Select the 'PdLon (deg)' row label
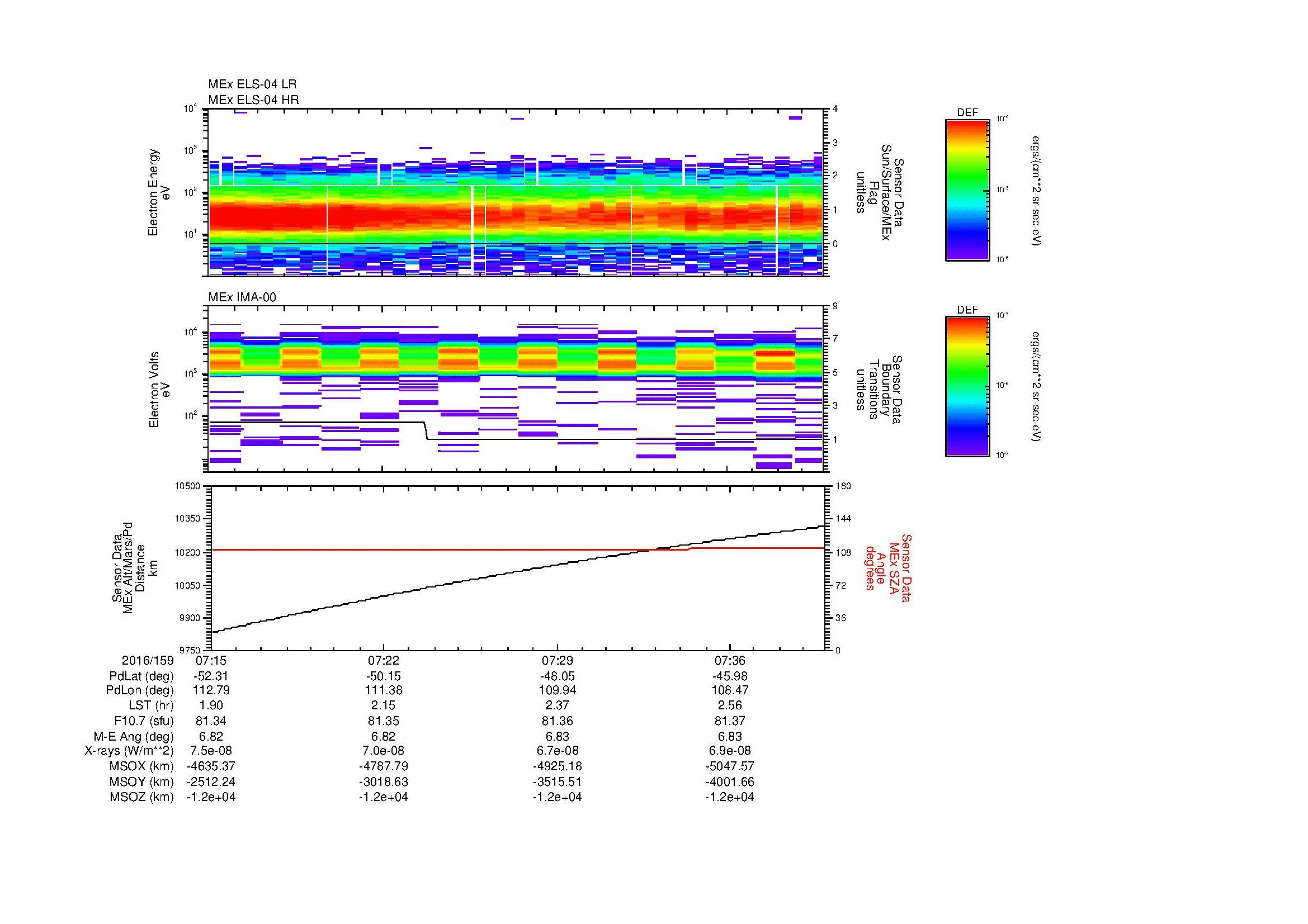This screenshot has width=1308, height=924. [x=140, y=690]
